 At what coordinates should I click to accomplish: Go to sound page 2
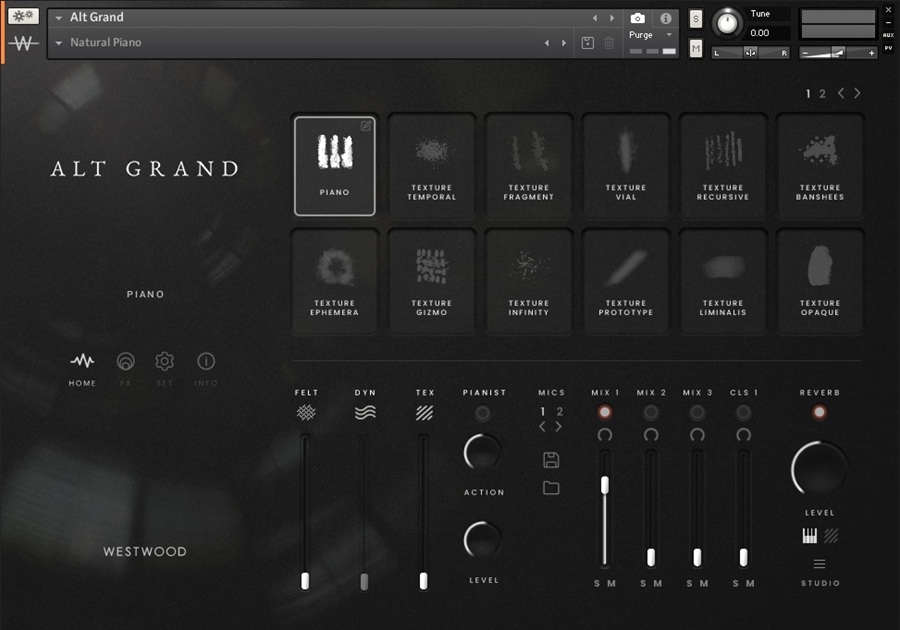[822, 94]
